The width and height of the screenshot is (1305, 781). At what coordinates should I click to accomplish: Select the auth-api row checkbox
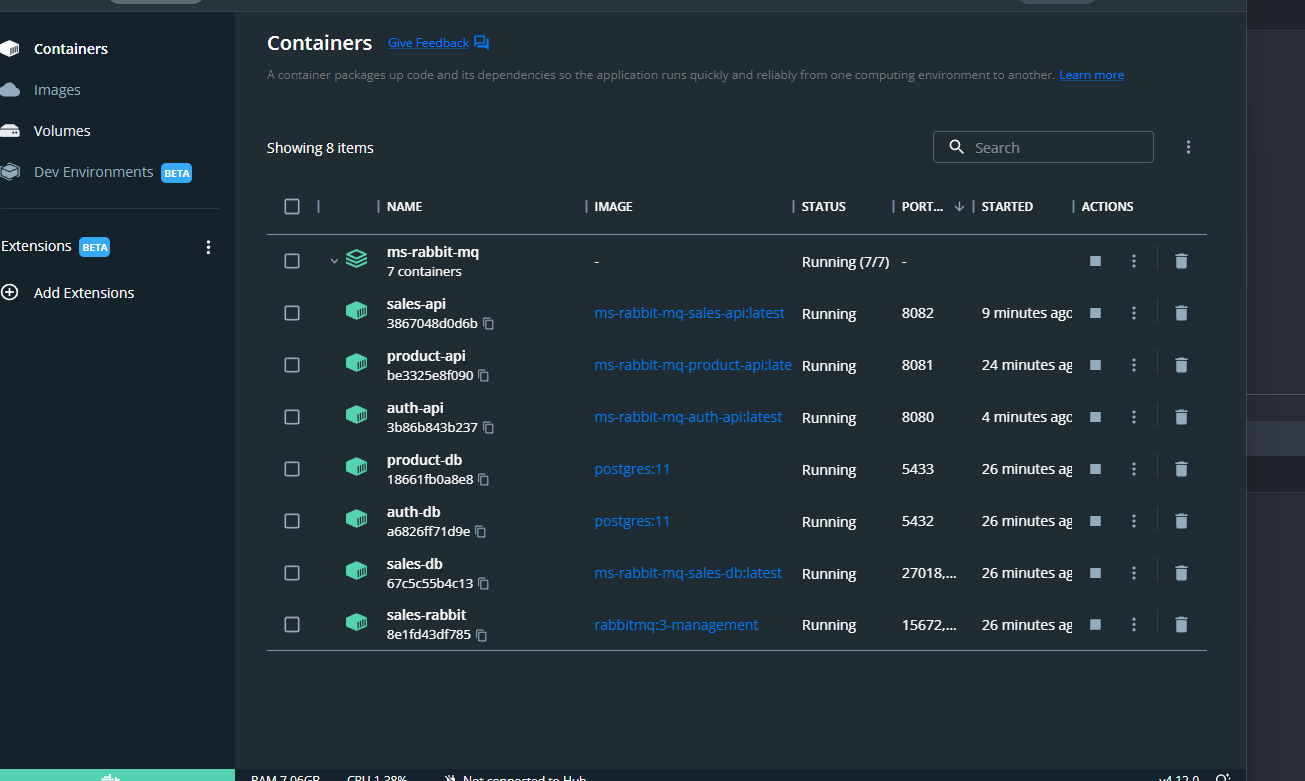292,417
